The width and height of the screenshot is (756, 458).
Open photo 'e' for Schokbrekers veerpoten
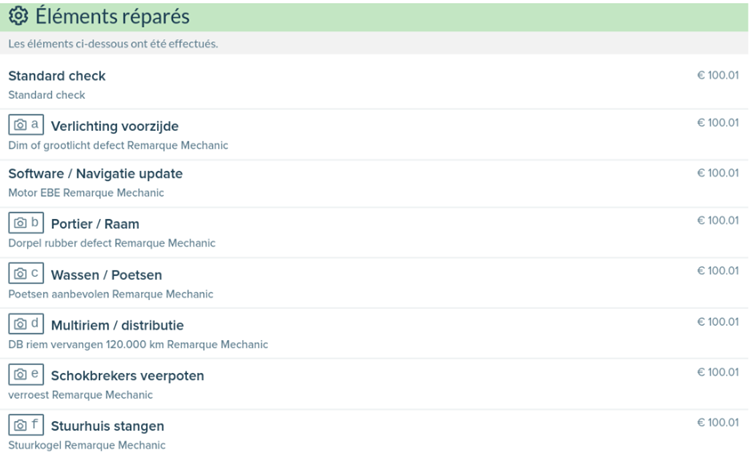tap(26, 375)
